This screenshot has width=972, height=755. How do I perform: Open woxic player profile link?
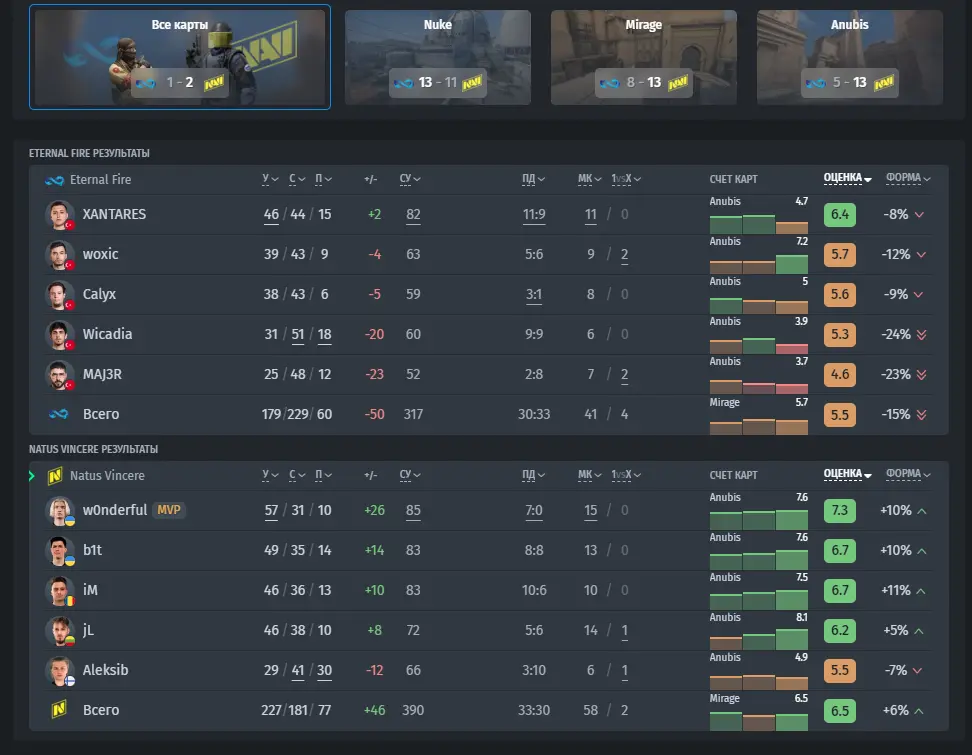pos(100,254)
